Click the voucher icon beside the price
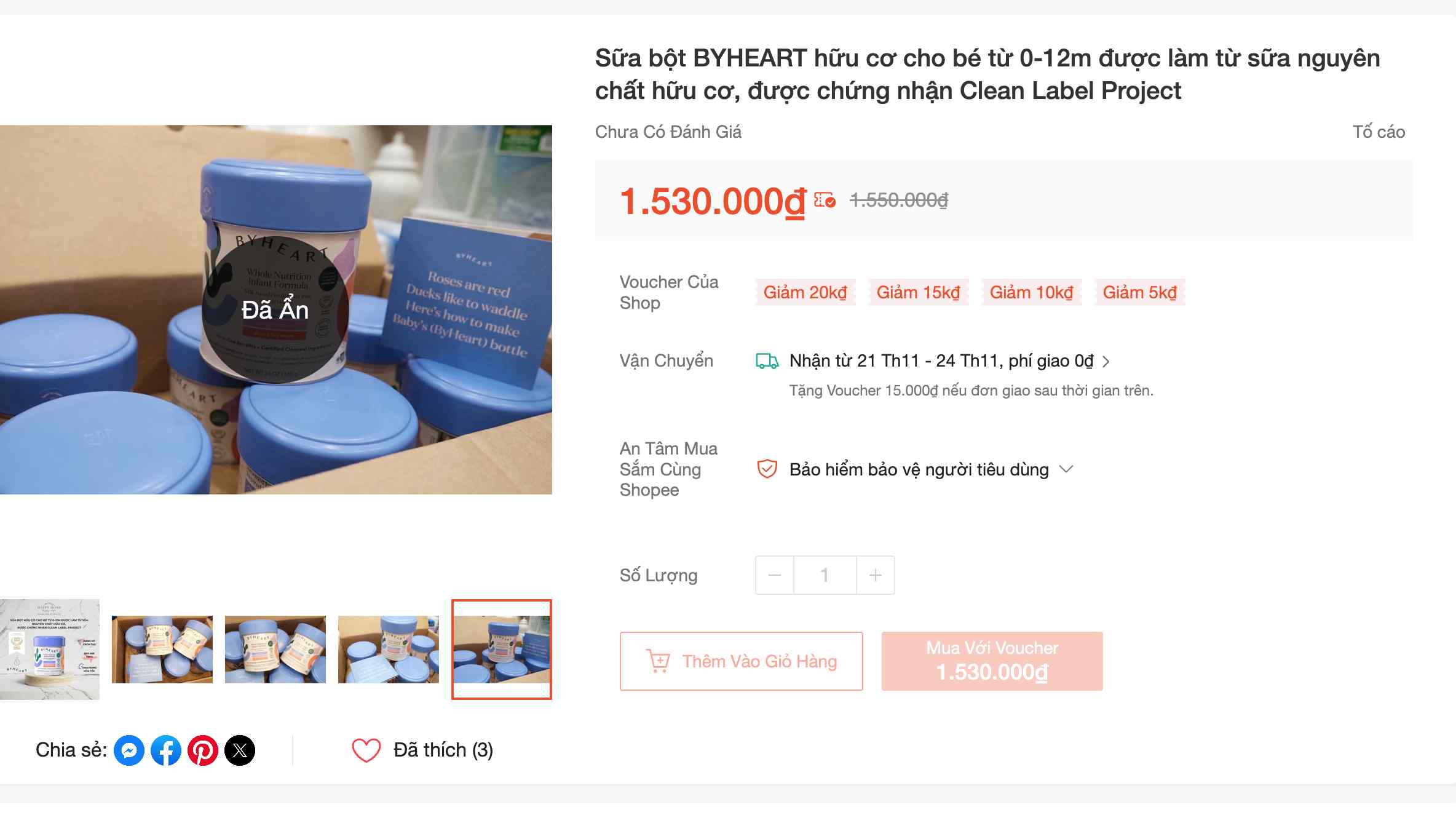Viewport: 1456px width, 823px height. pyautogui.click(x=825, y=201)
